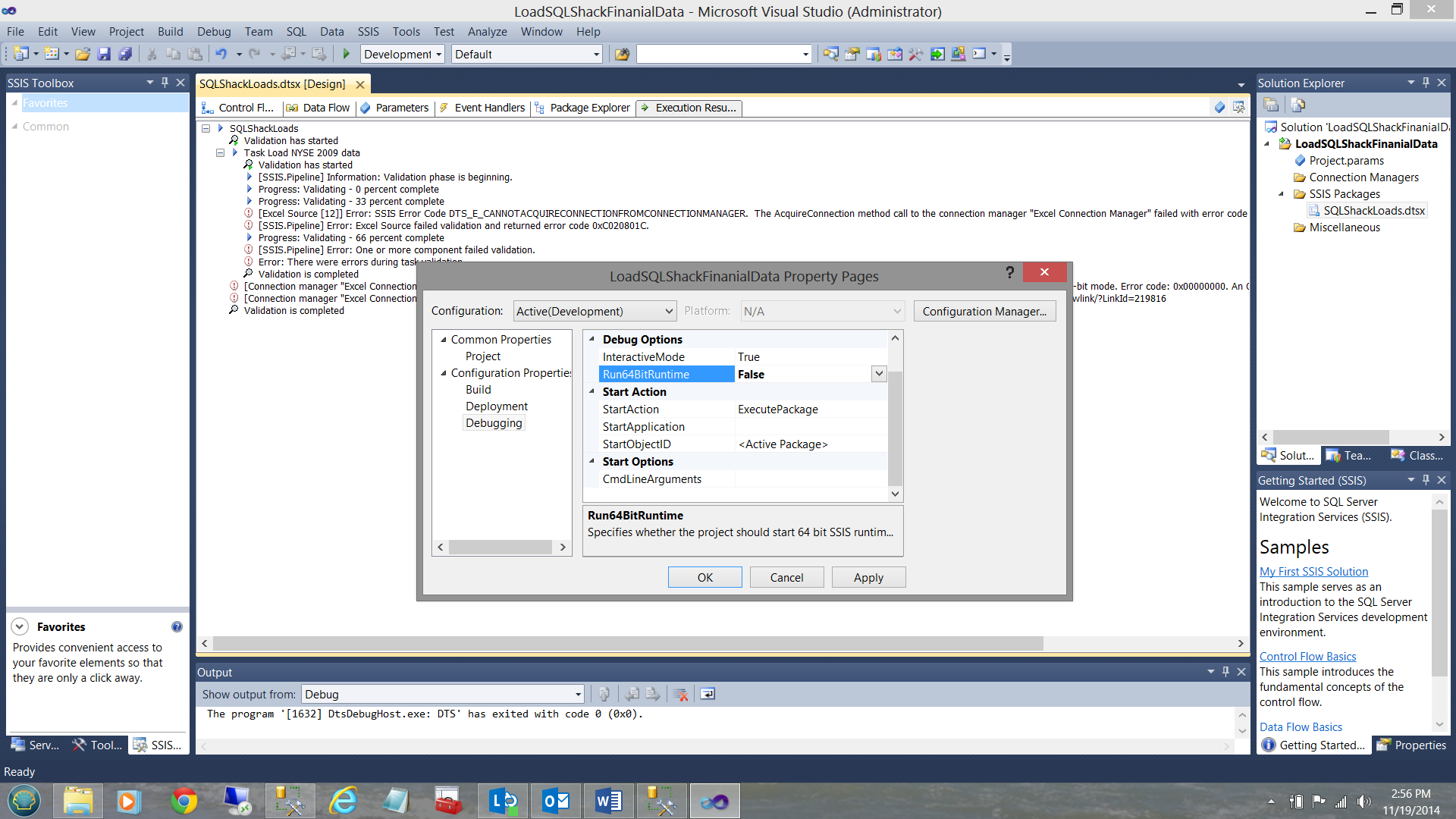Click the Apply button
This screenshot has width=1456, height=819.
click(x=868, y=577)
